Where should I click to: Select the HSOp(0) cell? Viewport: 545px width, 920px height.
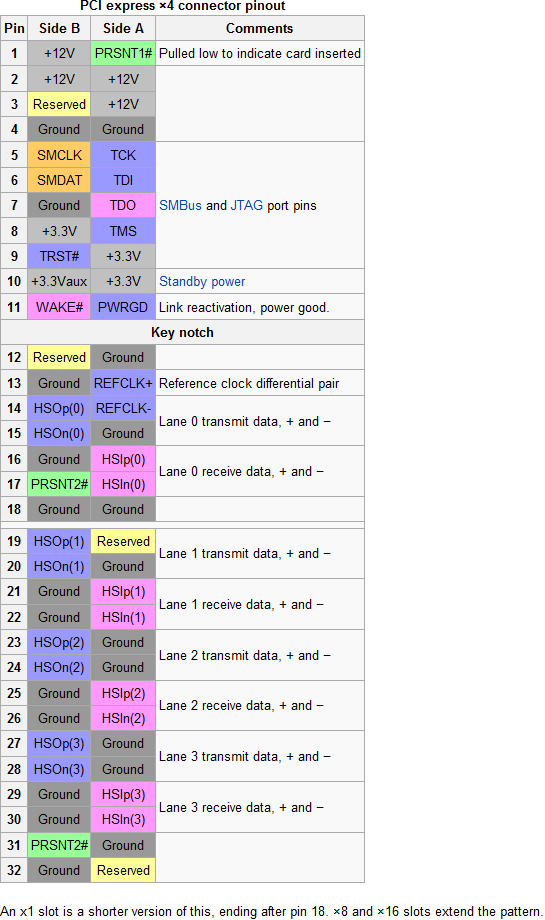tap(59, 408)
